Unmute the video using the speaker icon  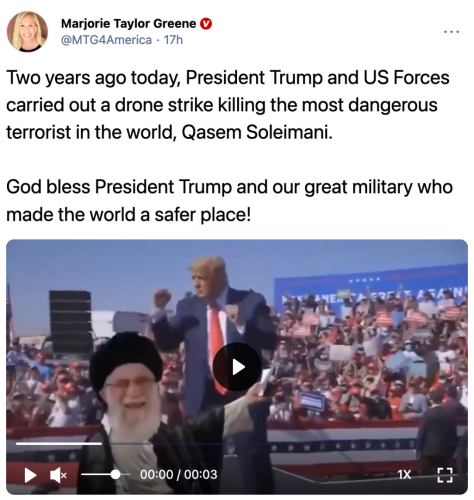58,475
